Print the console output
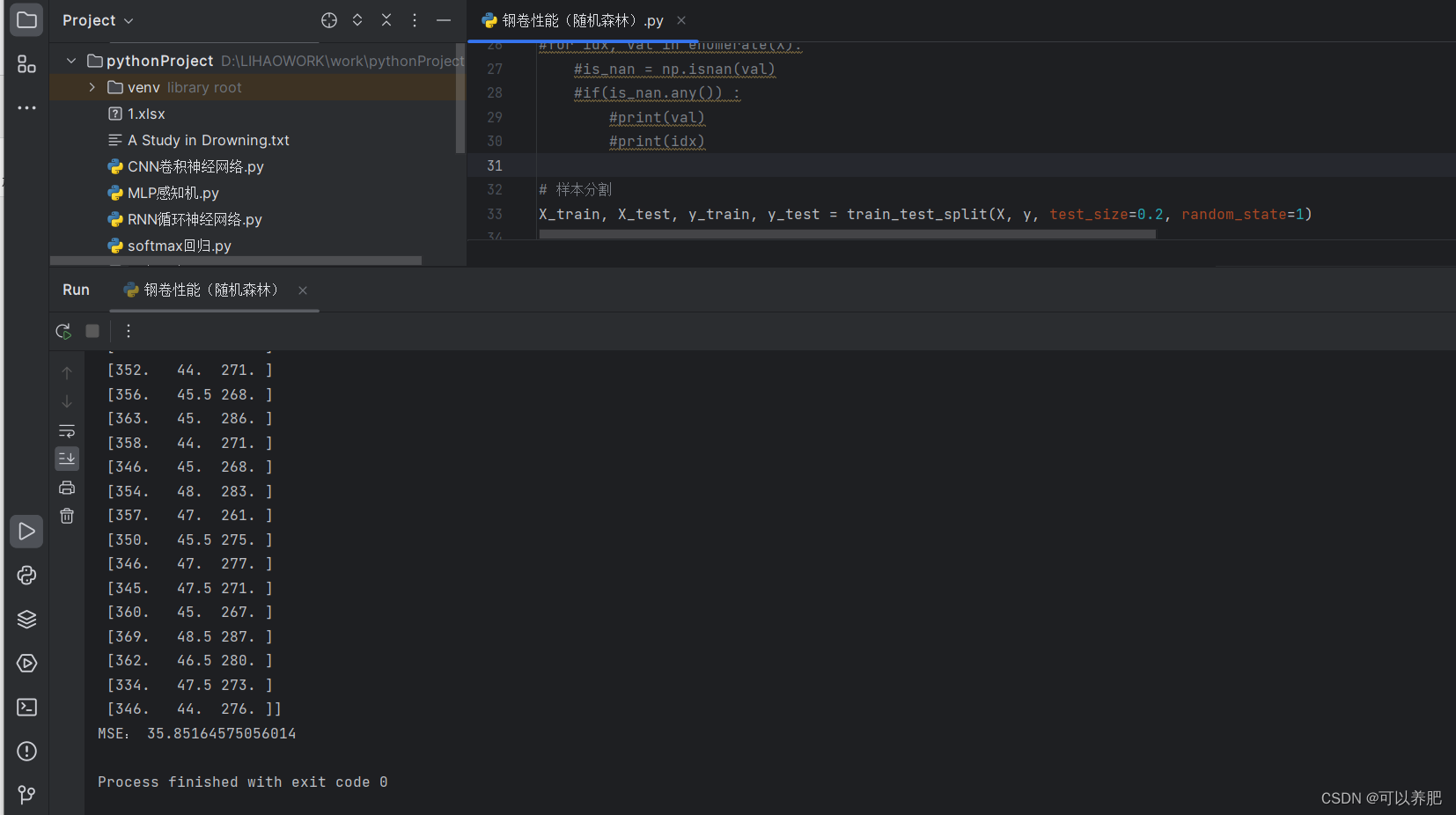The width and height of the screenshot is (1456, 815). tap(67, 488)
